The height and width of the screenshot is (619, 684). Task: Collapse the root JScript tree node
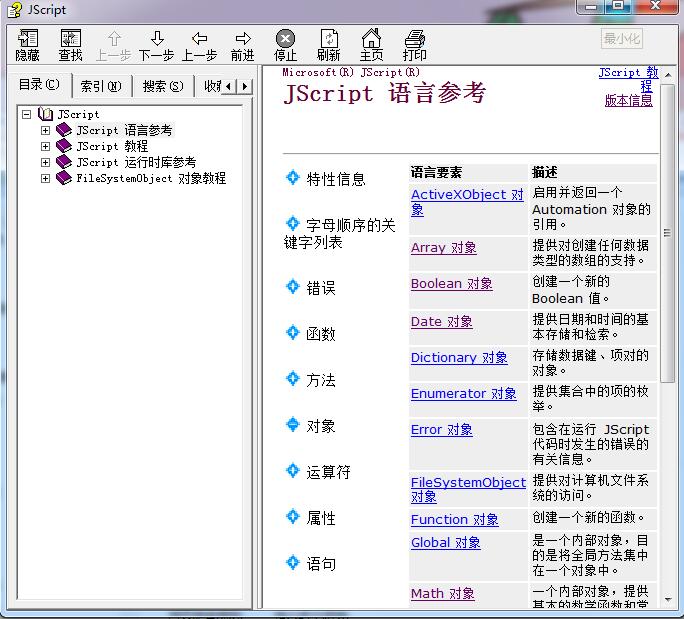pyautogui.click(x=27, y=114)
